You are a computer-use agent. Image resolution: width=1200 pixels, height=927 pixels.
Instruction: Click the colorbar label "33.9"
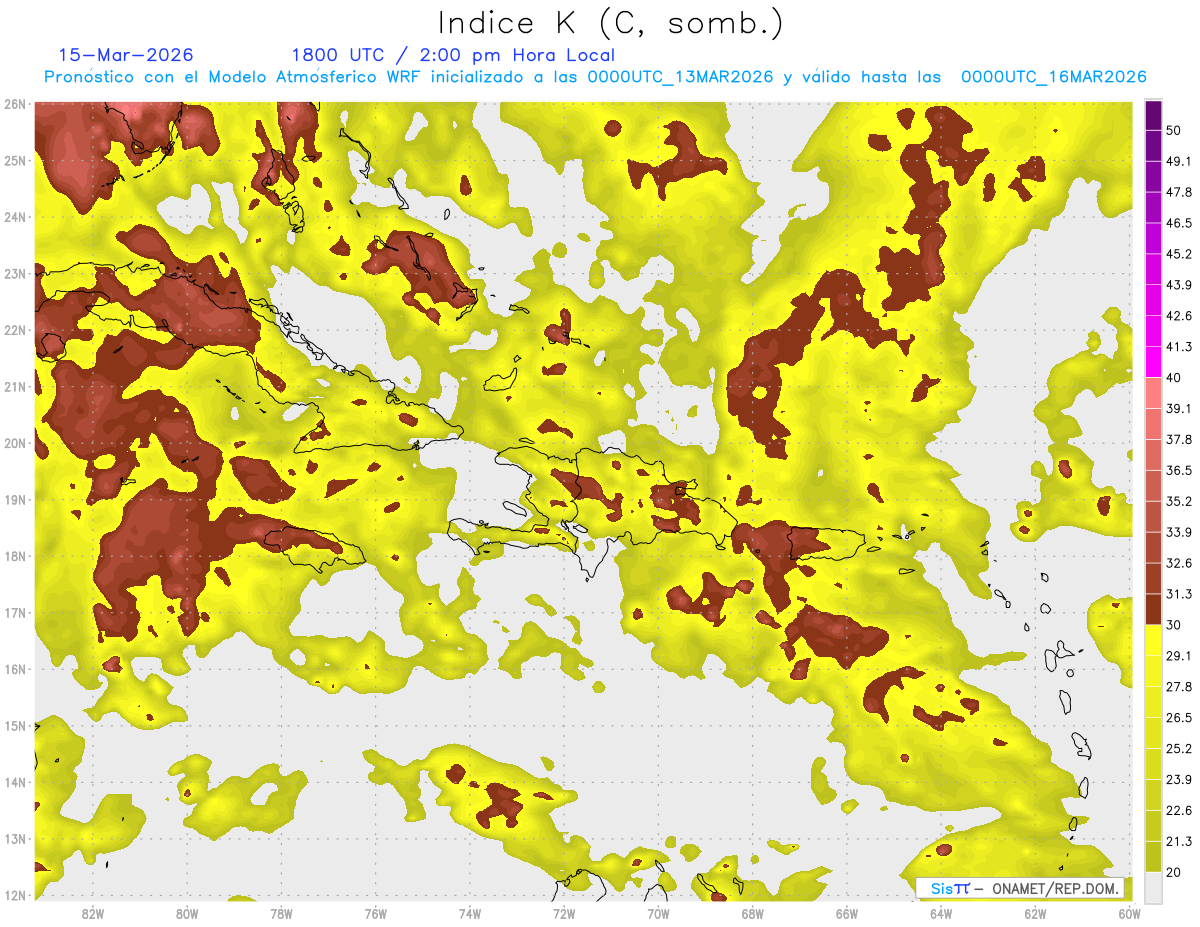pos(1179,532)
